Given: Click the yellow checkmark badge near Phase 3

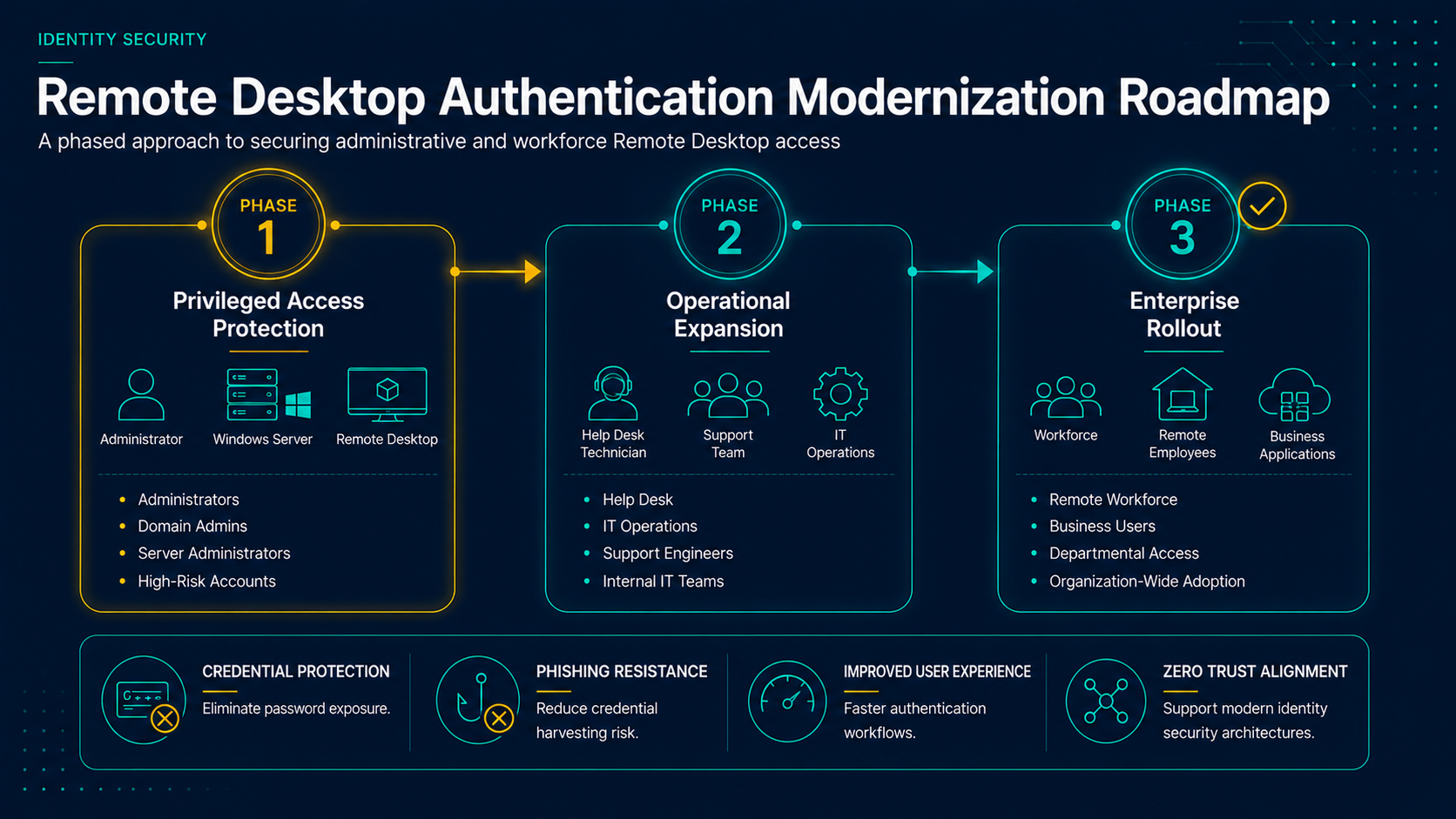Looking at the screenshot, I should pyautogui.click(x=1262, y=206).
